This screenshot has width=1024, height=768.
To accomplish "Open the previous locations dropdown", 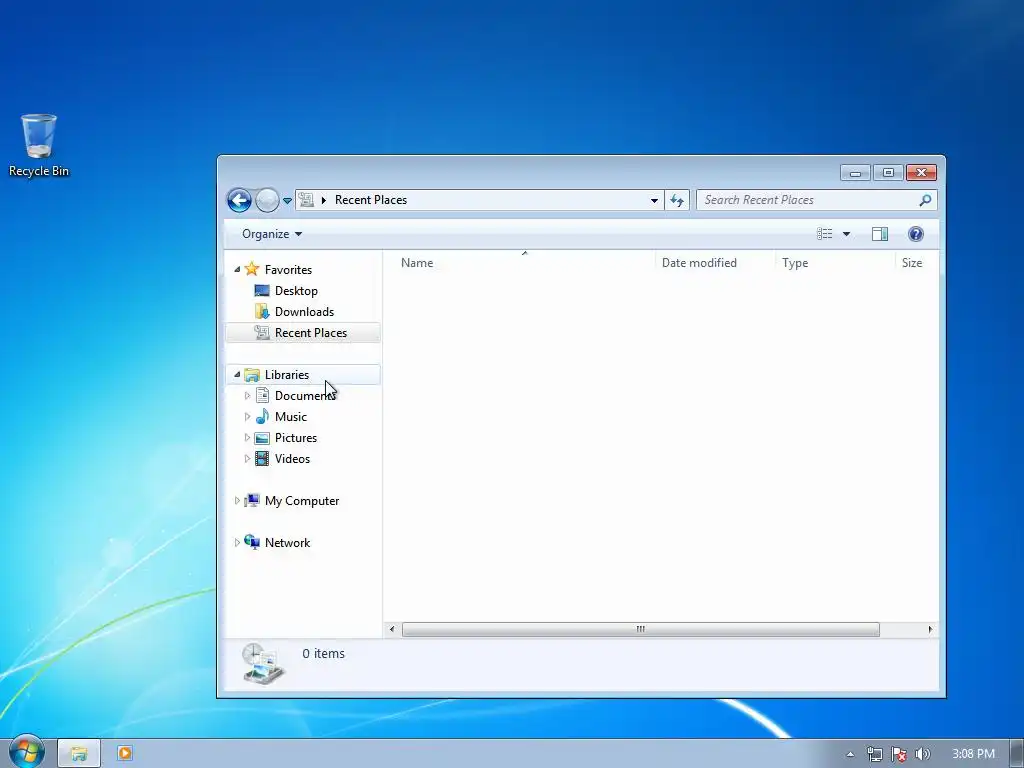I will (654, 200).
